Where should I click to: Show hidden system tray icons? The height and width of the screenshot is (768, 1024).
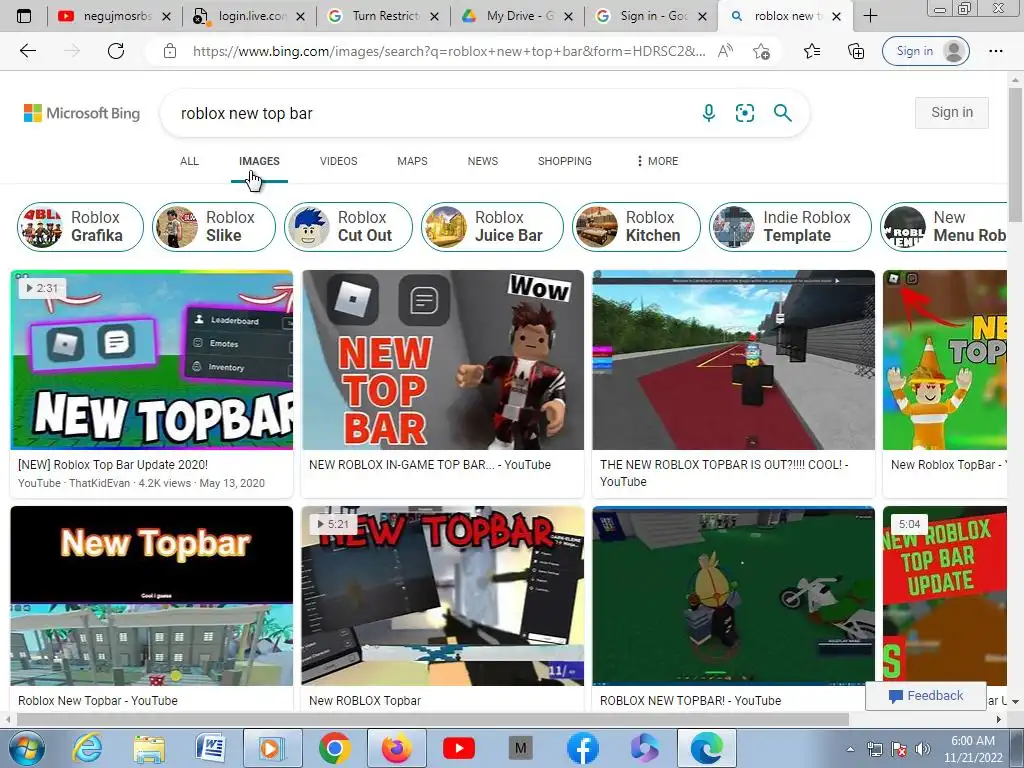point(850,749)
